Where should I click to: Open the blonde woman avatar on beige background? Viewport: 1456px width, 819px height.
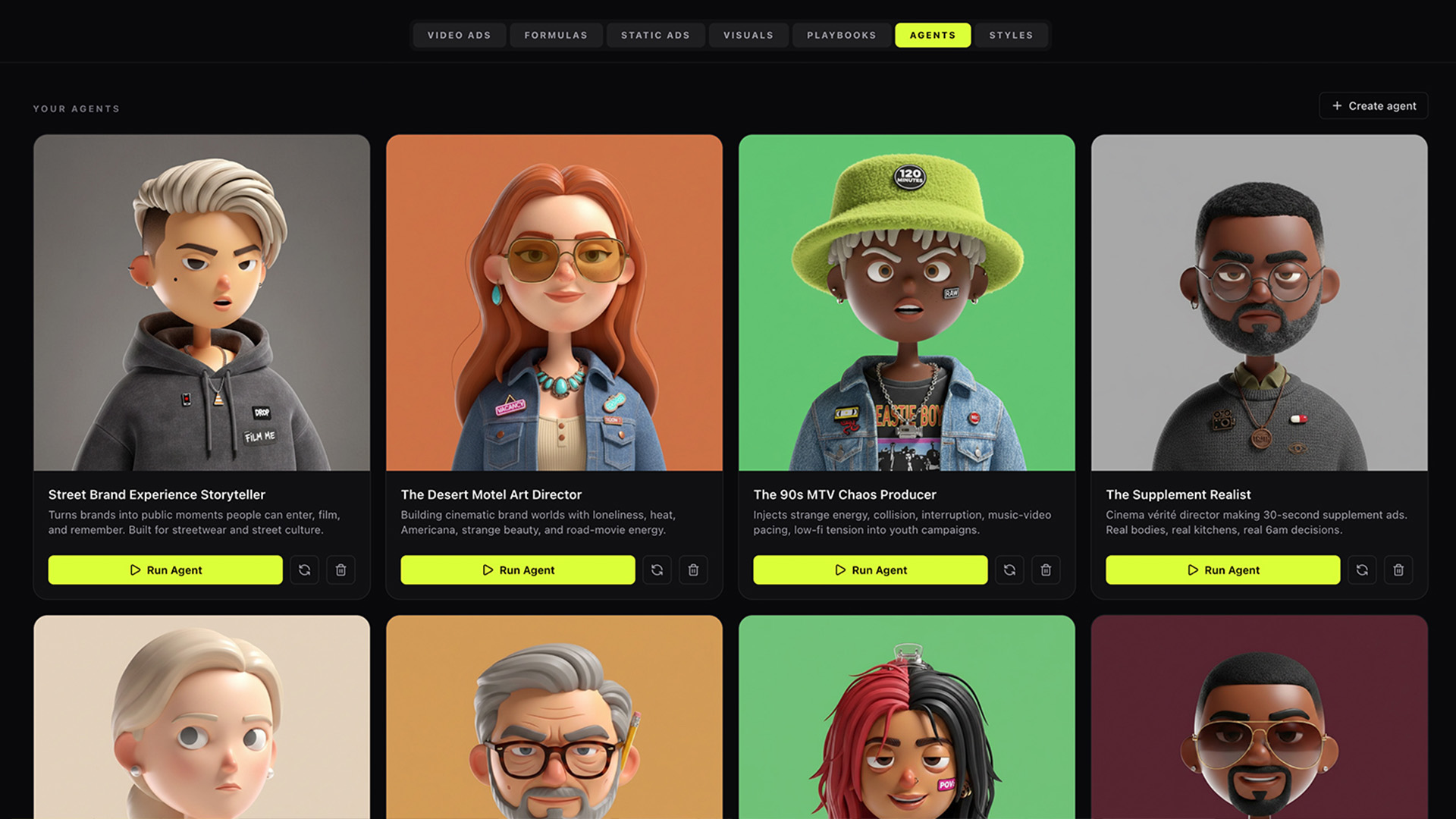[202, 717]
